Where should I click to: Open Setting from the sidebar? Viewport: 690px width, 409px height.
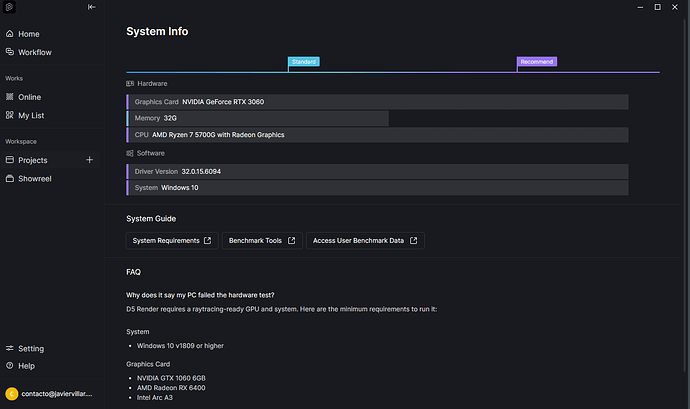(30, 349)
